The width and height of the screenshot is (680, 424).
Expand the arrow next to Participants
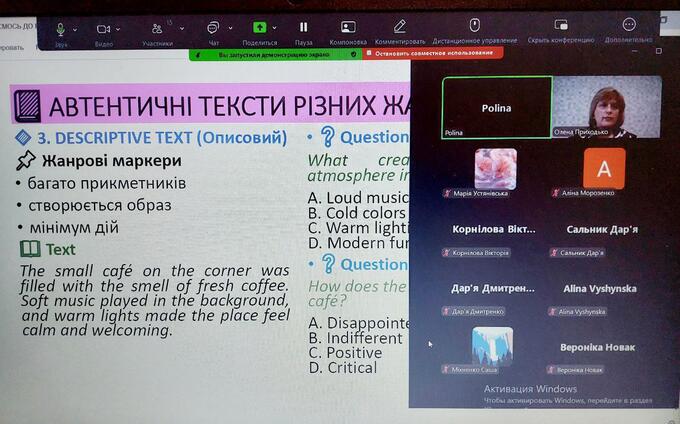pos(181,30)
